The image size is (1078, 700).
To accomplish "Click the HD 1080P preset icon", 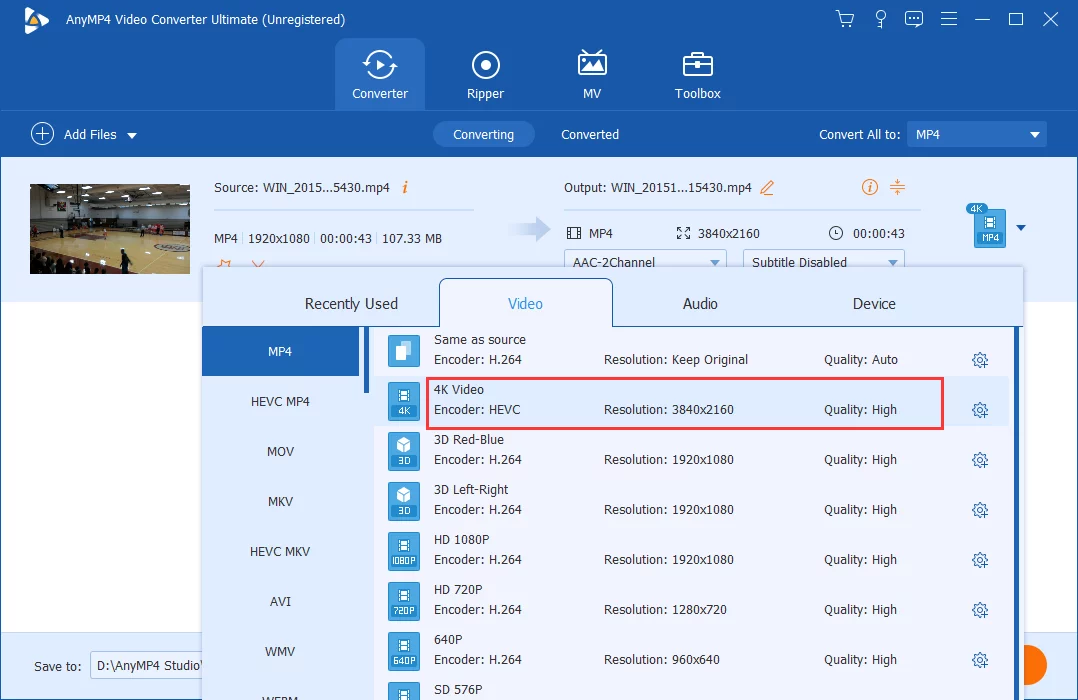I will (404, 551).
